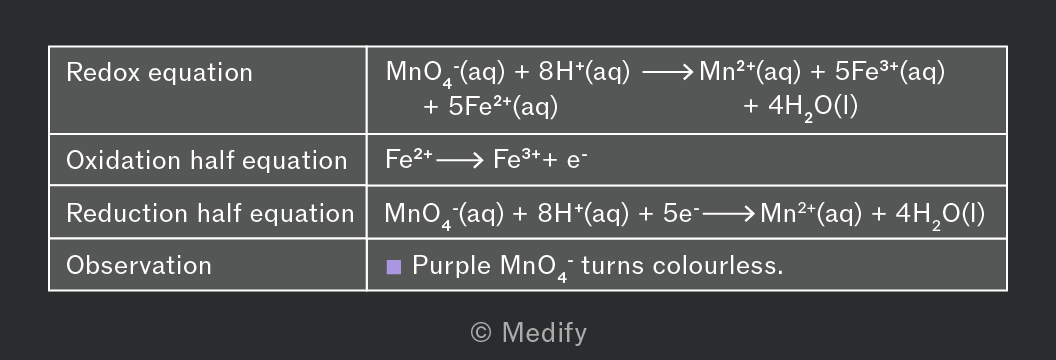Select the Reduction half equation label
This screenshot has width=1056, height=360.
pyautogui.click(x=210, y=213)
